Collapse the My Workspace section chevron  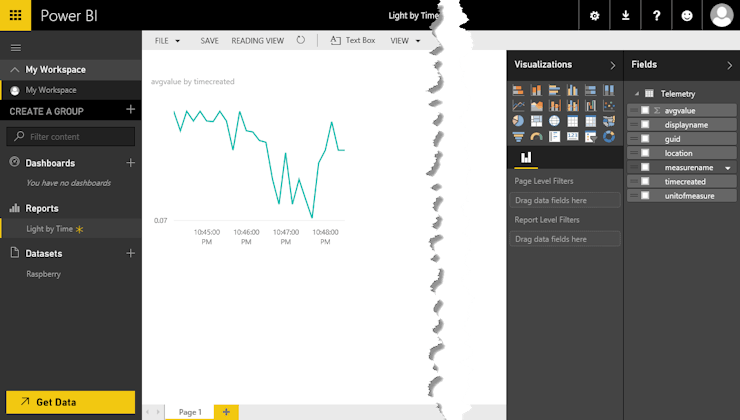pos(15,69)
